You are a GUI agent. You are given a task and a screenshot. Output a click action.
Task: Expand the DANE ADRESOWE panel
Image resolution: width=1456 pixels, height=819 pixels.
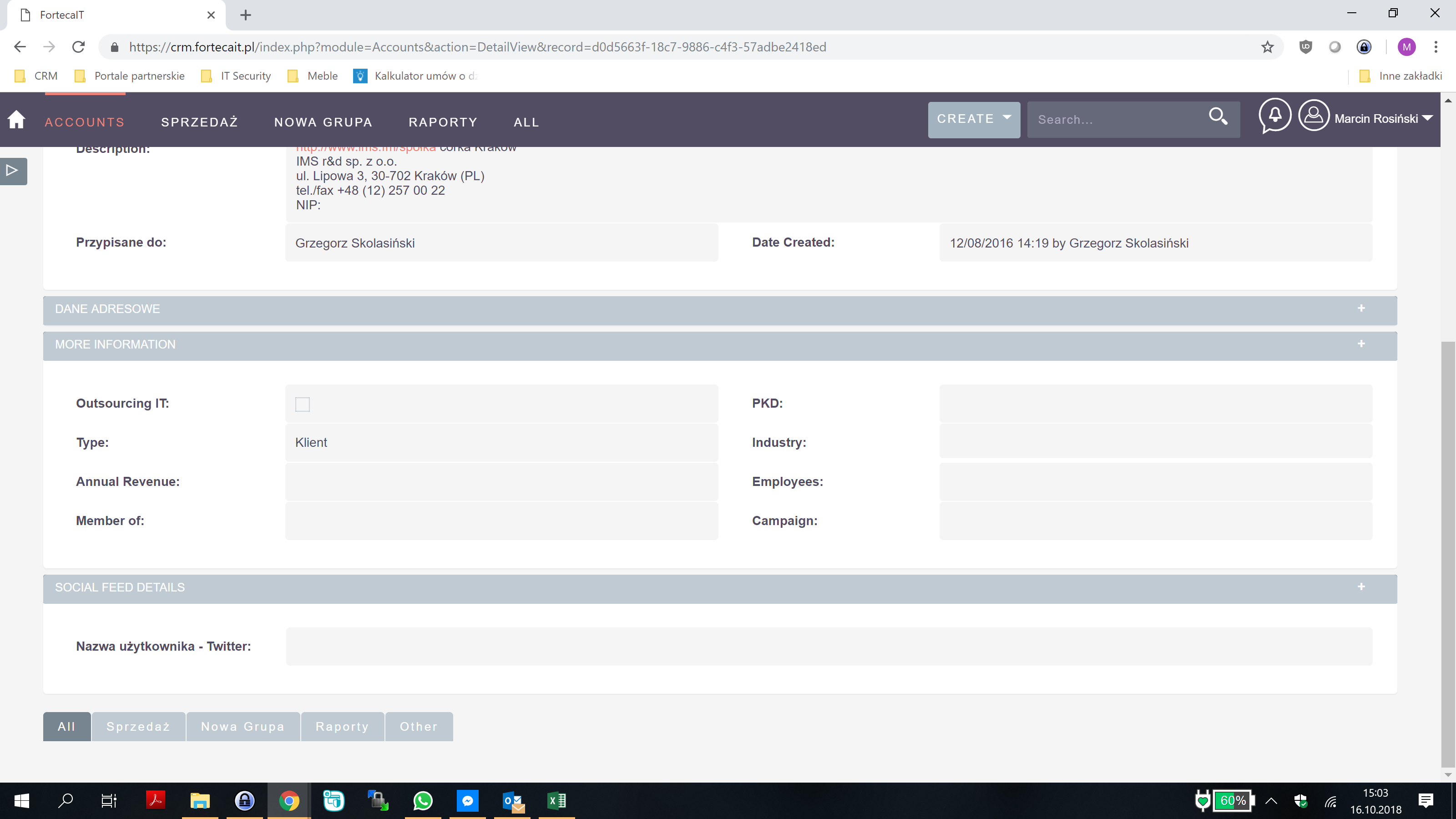click(1361, 308)
